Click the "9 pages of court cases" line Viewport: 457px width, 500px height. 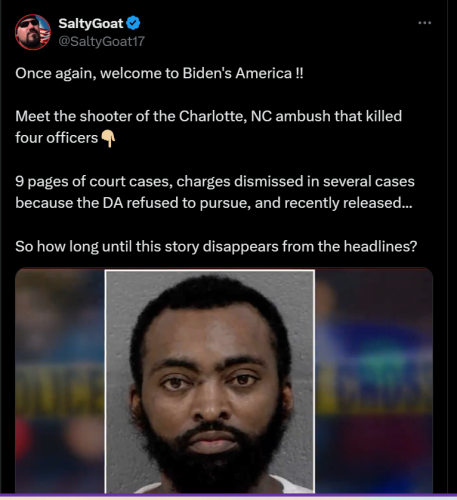click(215, 181)
